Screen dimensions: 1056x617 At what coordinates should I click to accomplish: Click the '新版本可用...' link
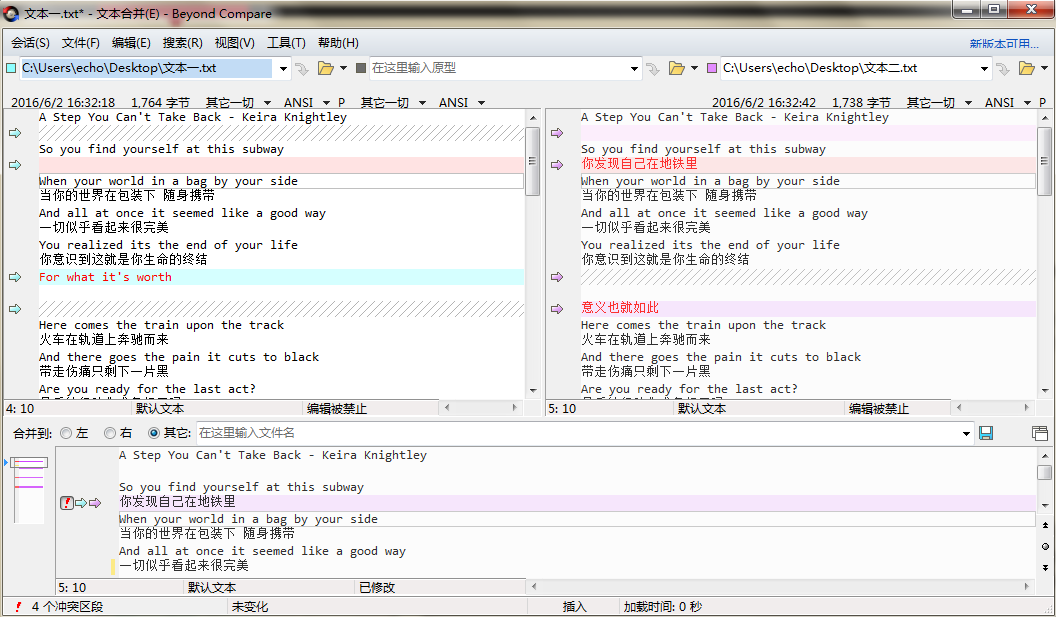(x=1004, y=44)
